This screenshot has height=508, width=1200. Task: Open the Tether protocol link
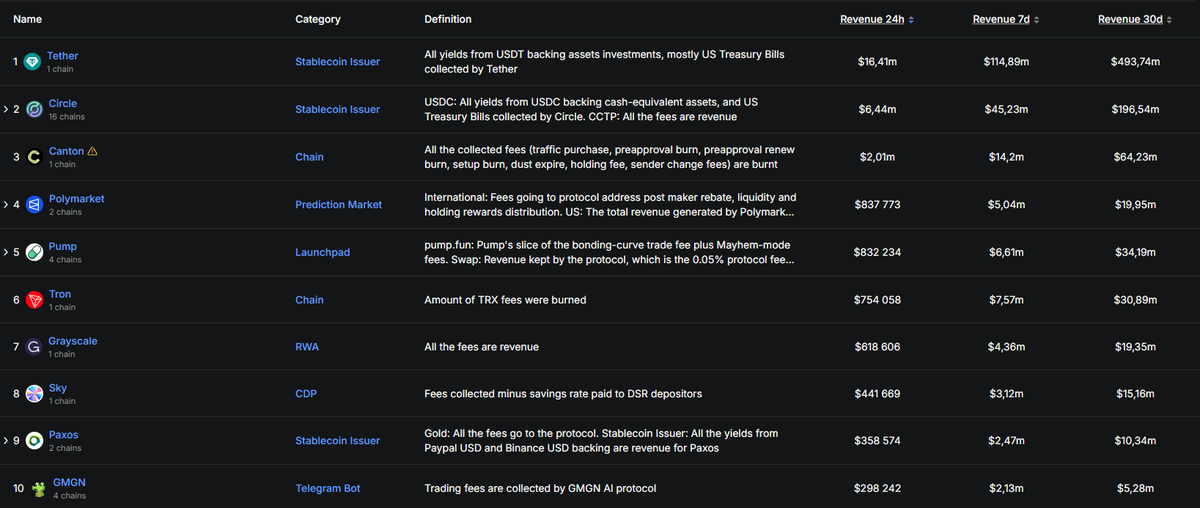point(62,56)
